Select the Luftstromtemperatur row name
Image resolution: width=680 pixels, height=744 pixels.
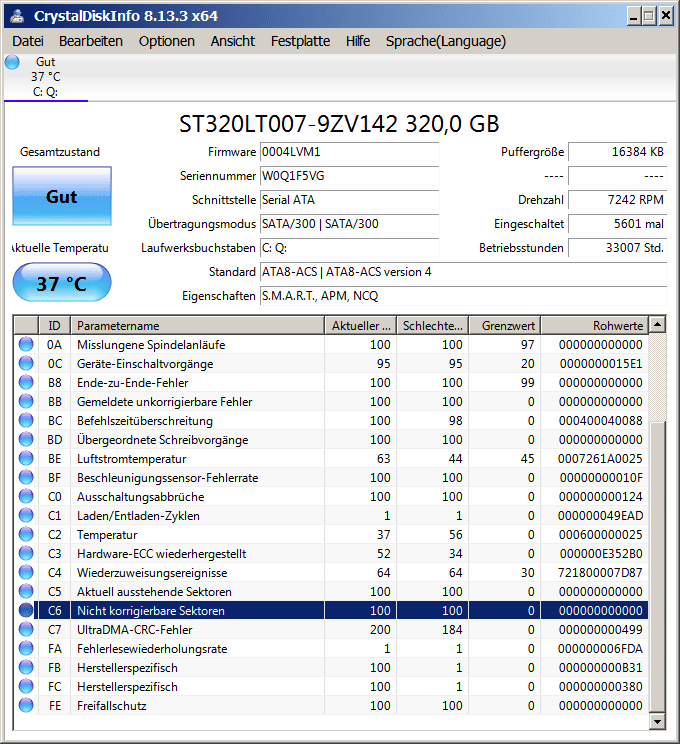(131, 459)
